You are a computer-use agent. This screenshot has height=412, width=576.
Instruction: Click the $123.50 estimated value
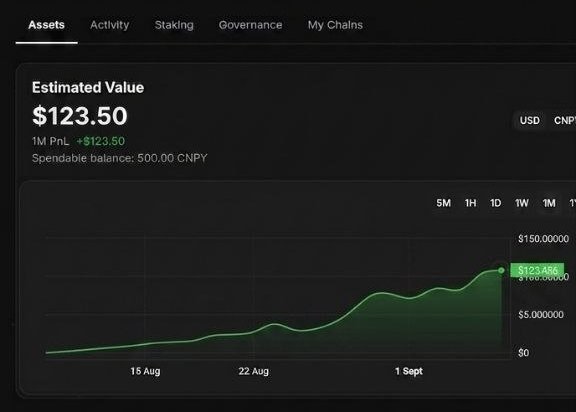pos(80,116)
